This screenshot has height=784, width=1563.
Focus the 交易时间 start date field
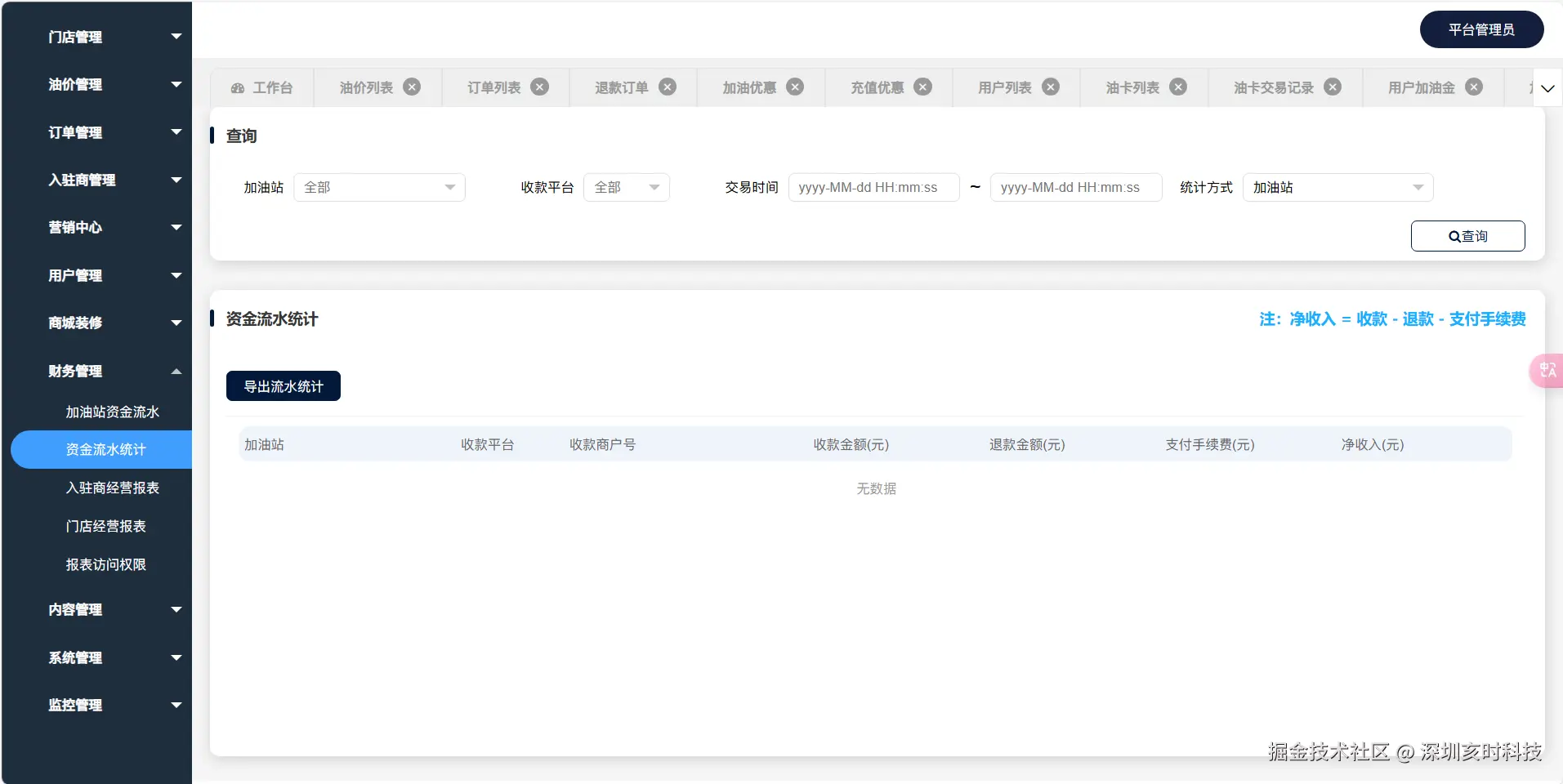(873, 187)
